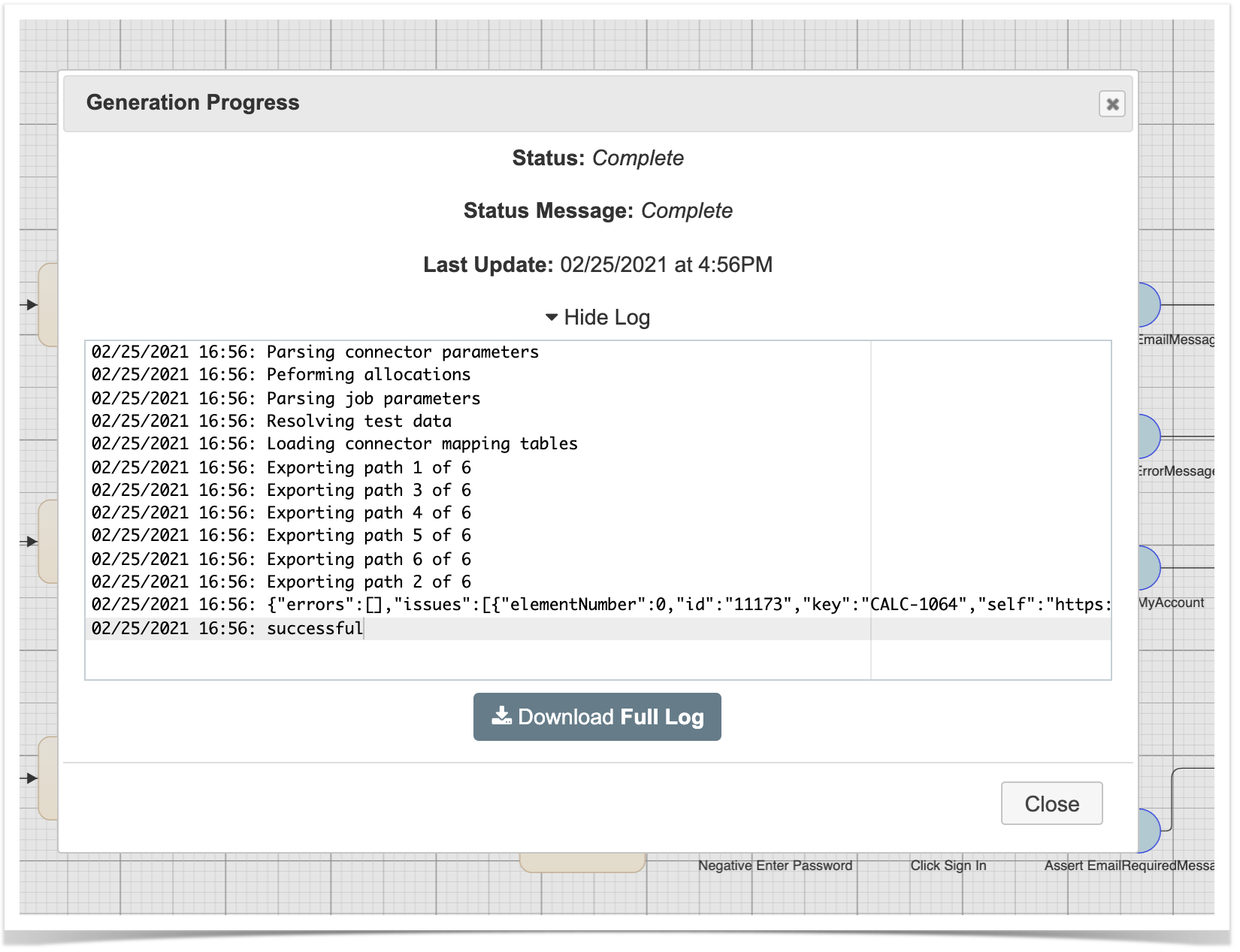
Task: Click the Status Message: Complete text
Action: (598, 210)
